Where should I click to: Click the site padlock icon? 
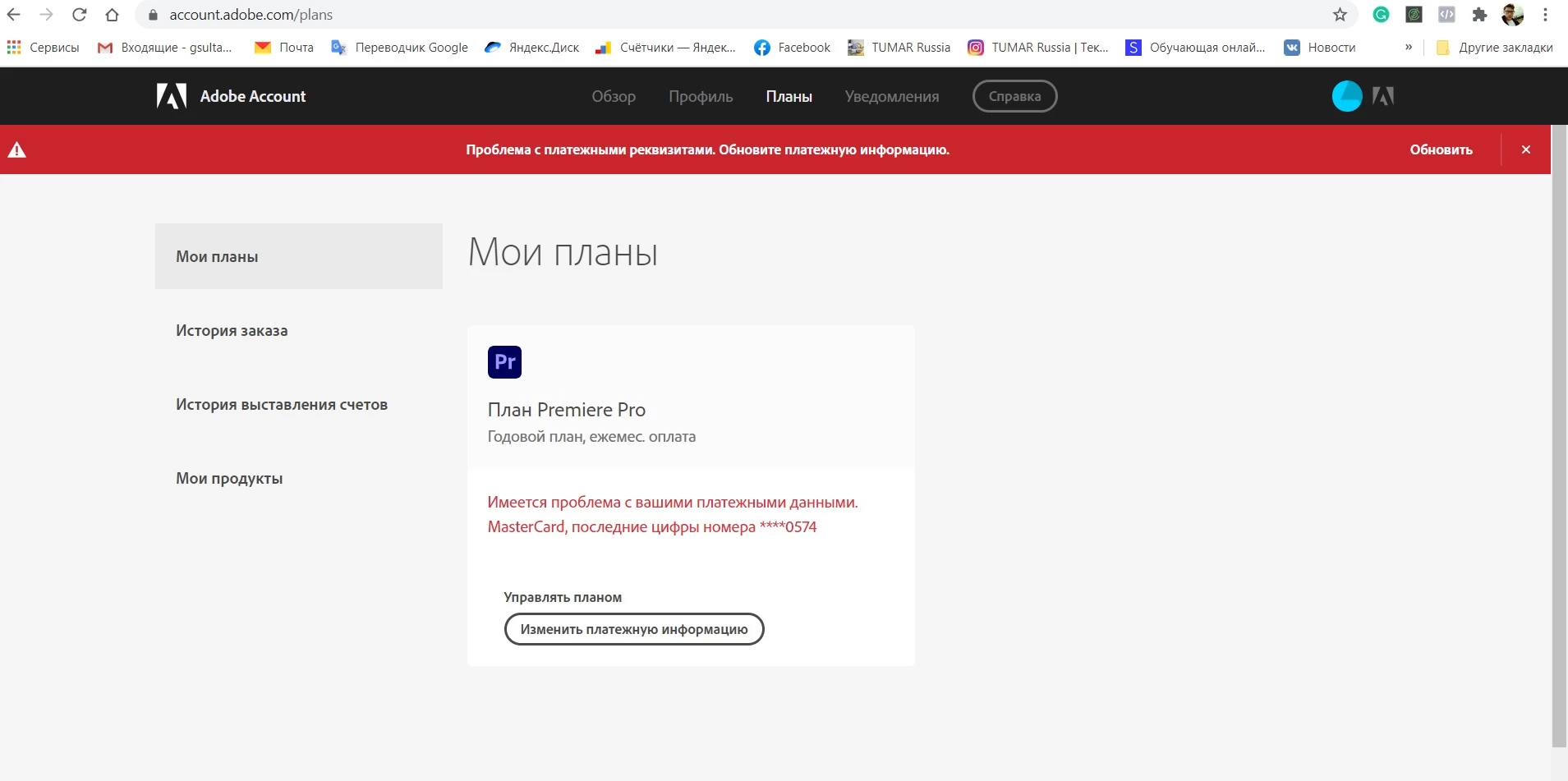(x=153, y=15)
